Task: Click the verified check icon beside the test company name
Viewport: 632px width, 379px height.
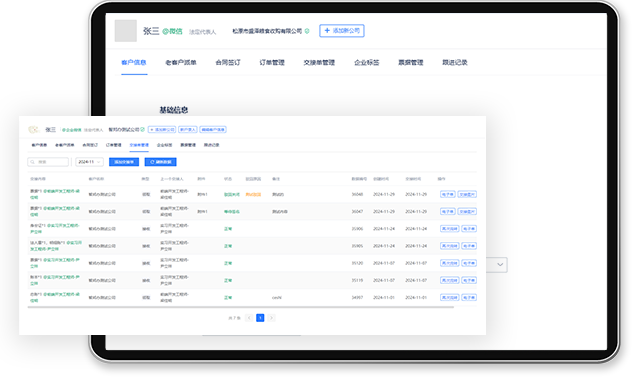Action: pyautogui.click(x=143, y=129)
